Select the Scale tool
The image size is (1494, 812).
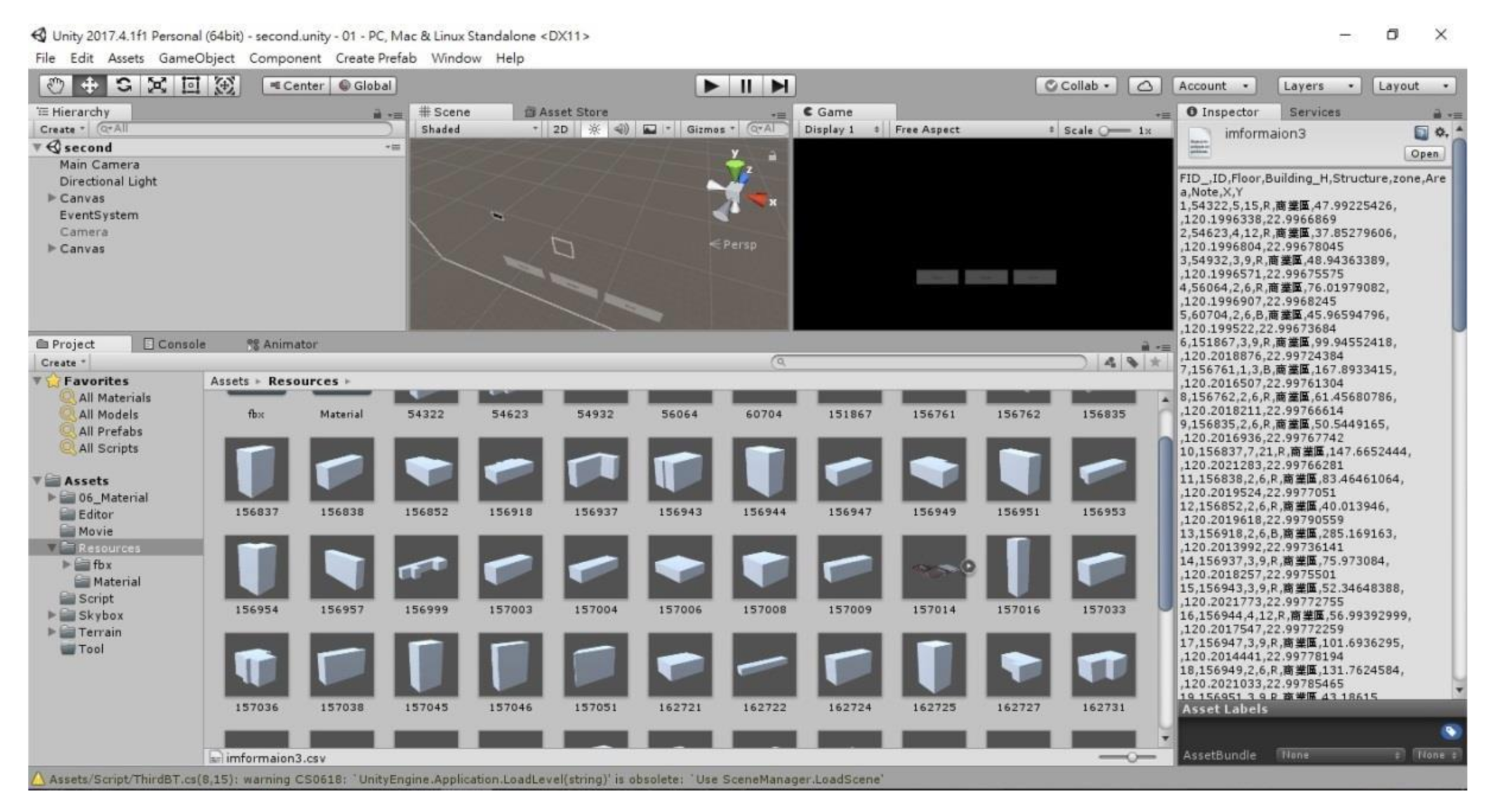pyautogui.click(x=157, y=86)
